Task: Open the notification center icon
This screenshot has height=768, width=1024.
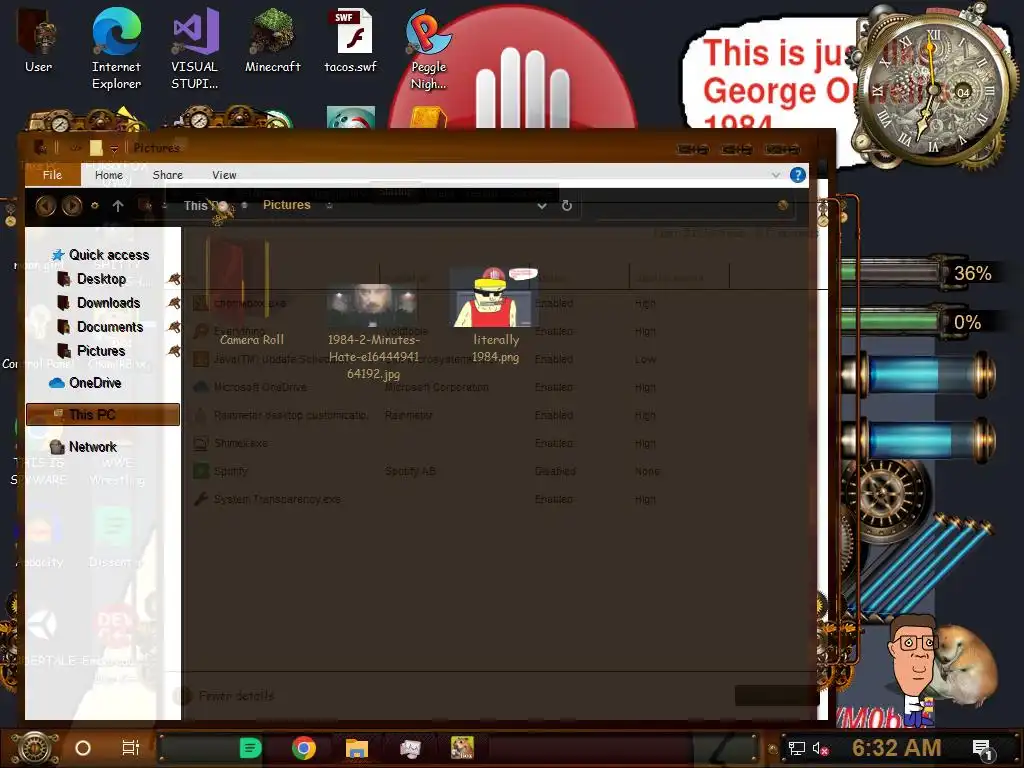Action: pyautogui.click(x=982, y=748)
